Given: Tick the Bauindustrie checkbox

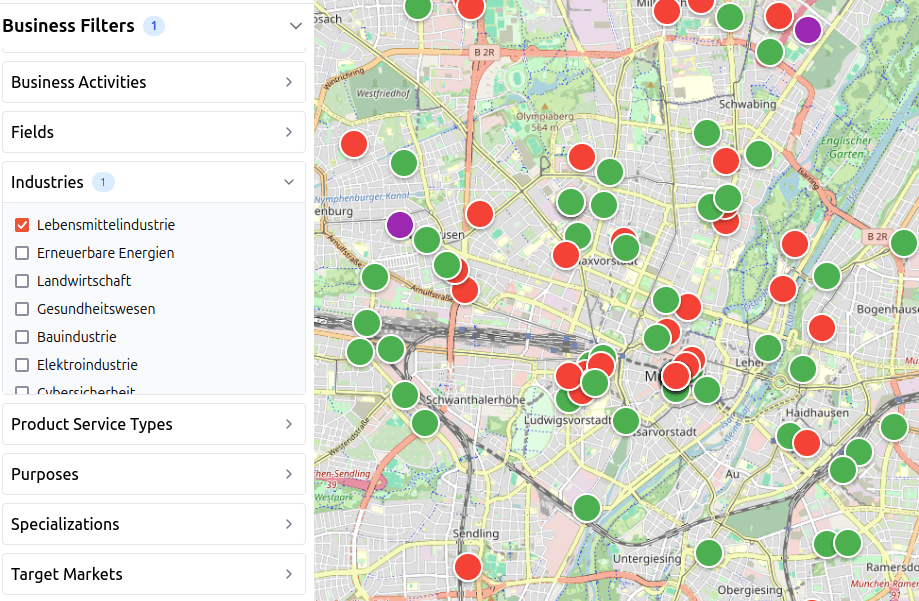Looking at the screenshot, I should pyautogui.click(x=22, y=337).
